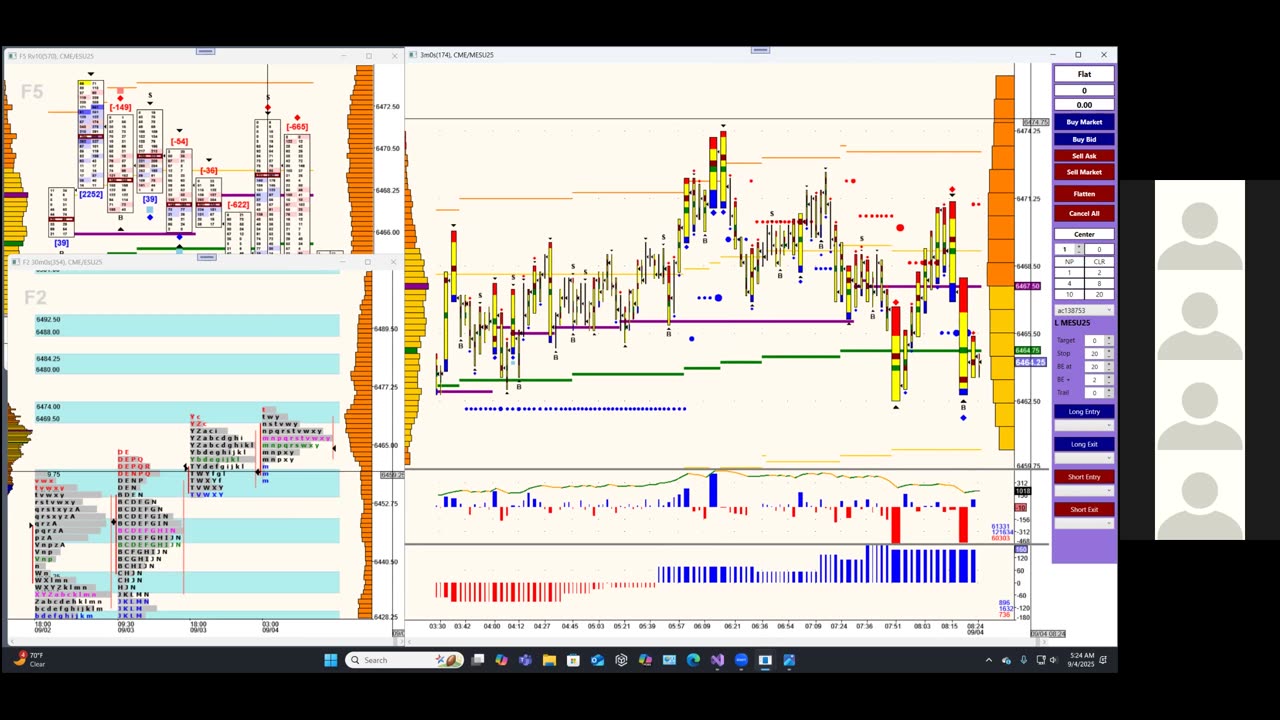Viewport: 1280px width, 720px height.
Task: Open the dropdown below Long Exit
Action: click(1084, 458)
